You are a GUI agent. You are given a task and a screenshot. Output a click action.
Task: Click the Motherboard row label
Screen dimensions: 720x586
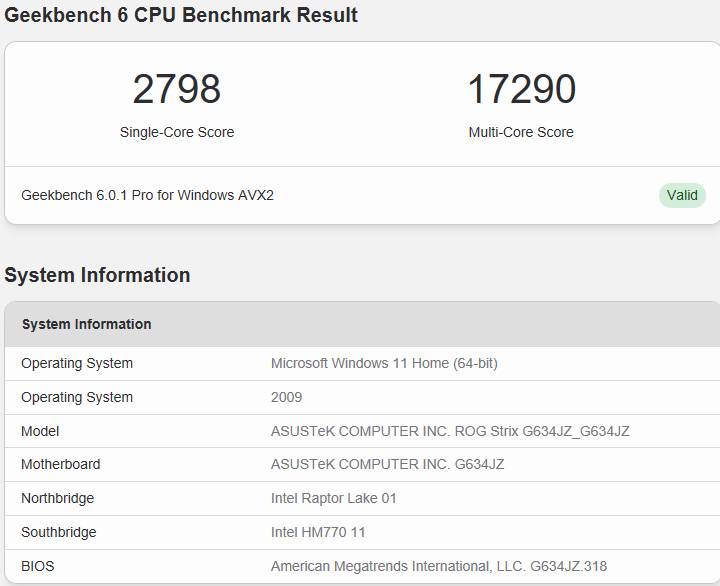coord(60,464)
